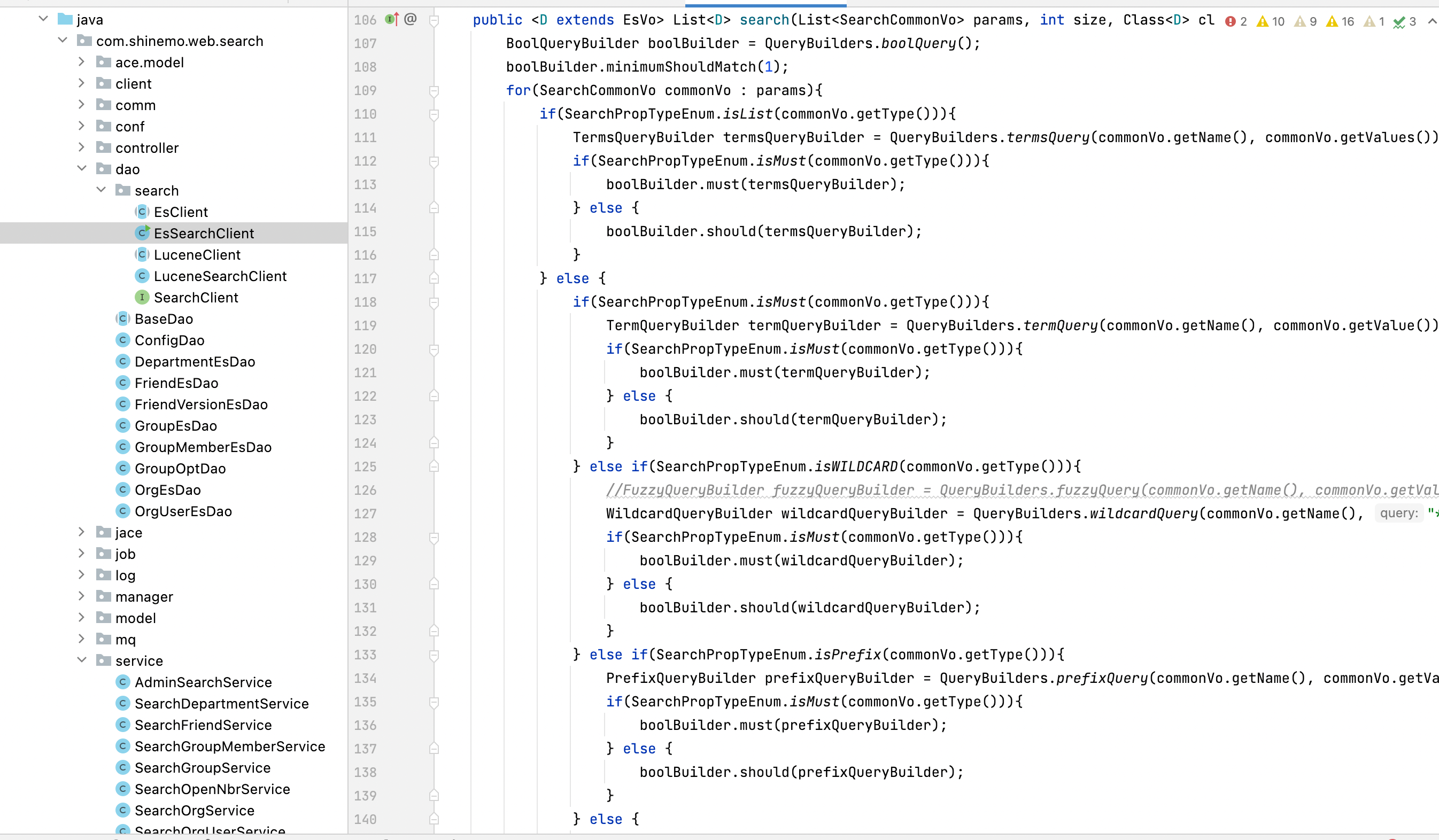Click the @ annotation gutter icon on line 106
This screenshot has height=840, width=1439.
coord(410,19)
